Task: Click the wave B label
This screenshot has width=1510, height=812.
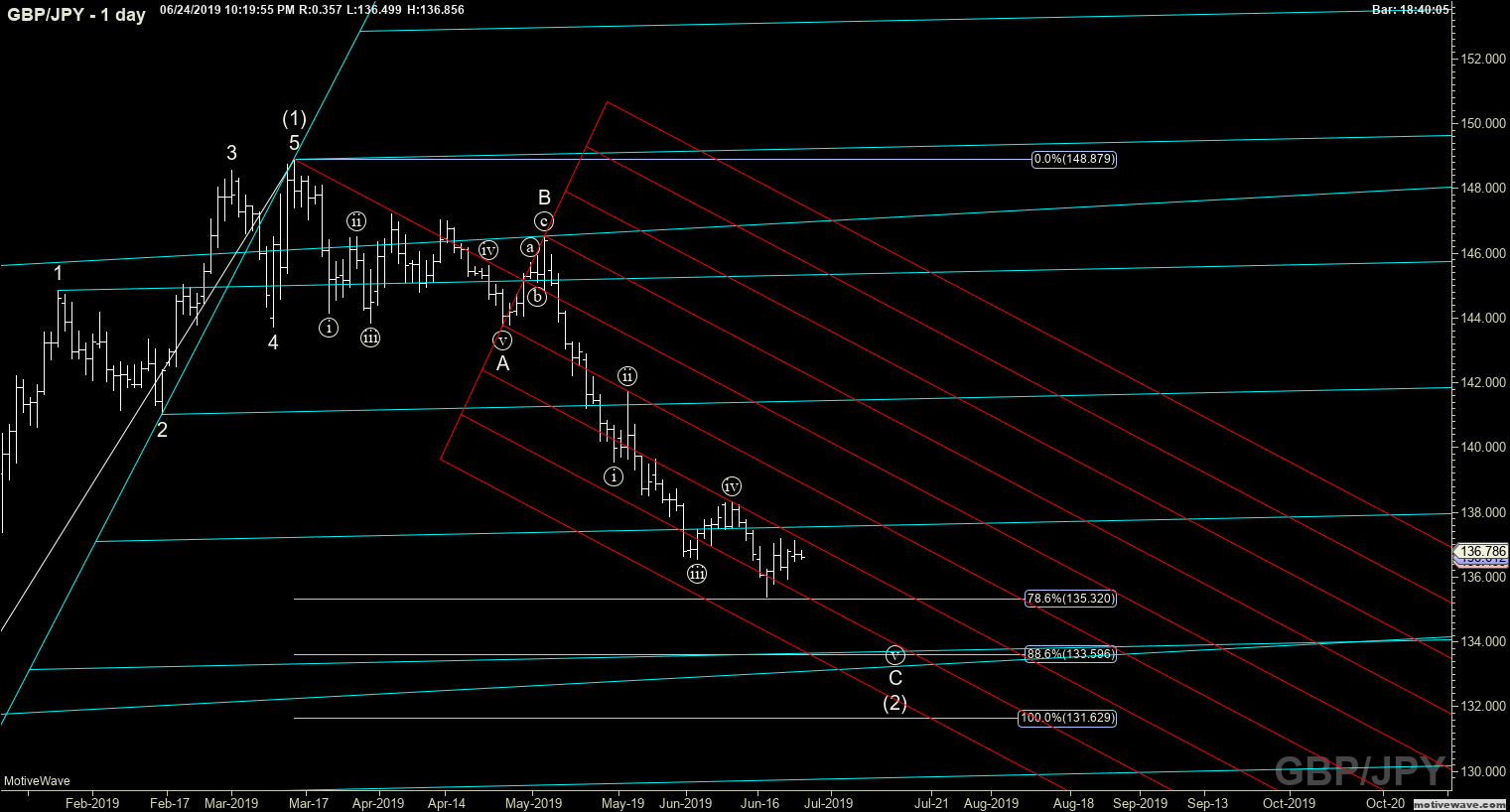Action: pos(544,198)
